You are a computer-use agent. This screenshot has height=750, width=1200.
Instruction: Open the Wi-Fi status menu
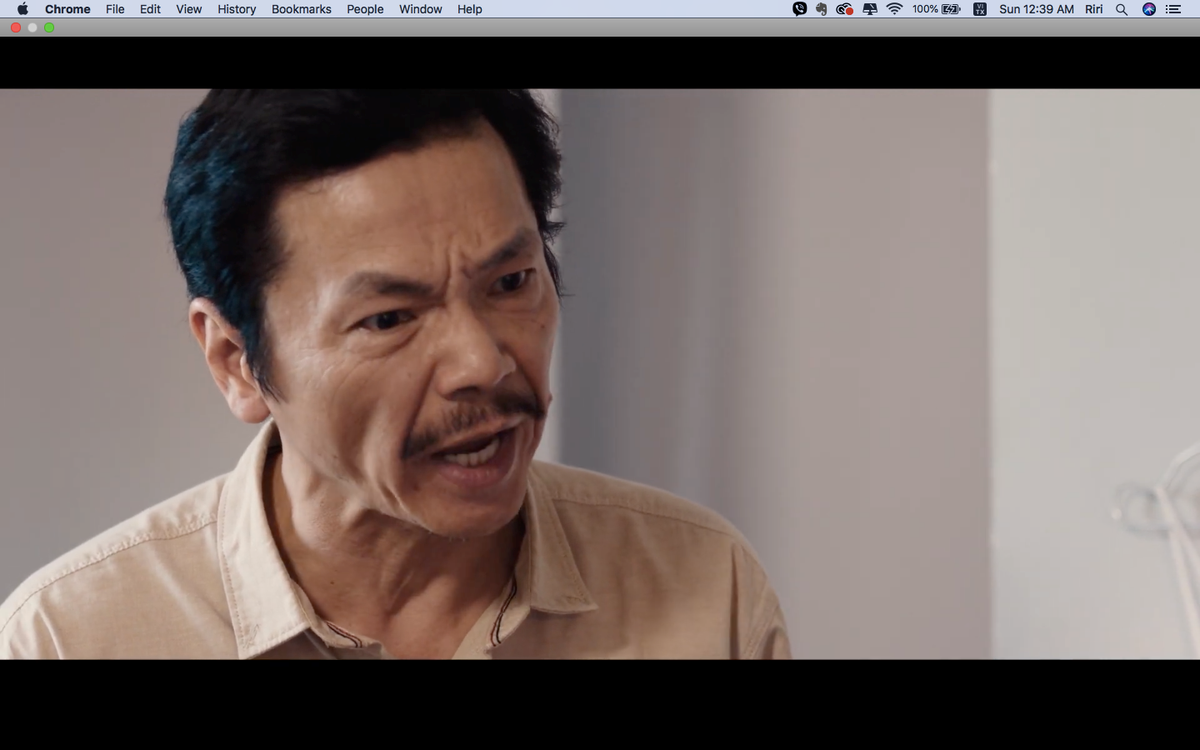894,9
